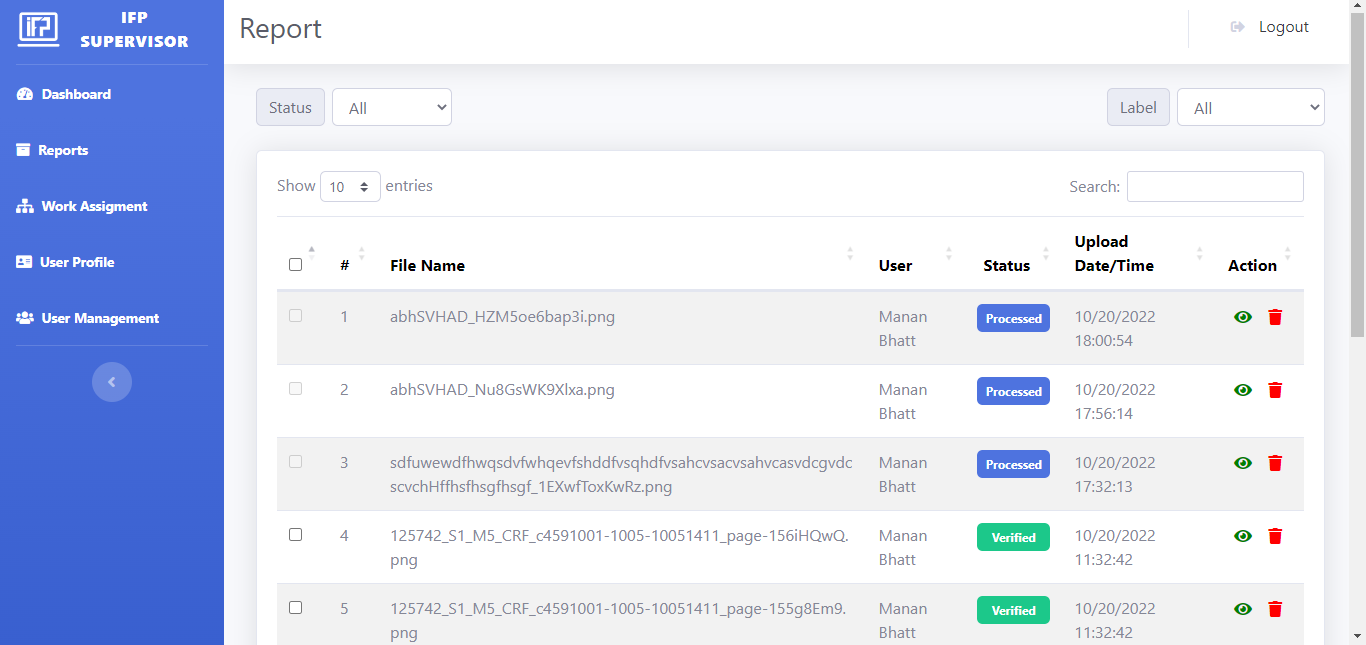Screen dimensions: 1366x645
Task: Select the checkbox for row 5
Action: tap(295, 608)
